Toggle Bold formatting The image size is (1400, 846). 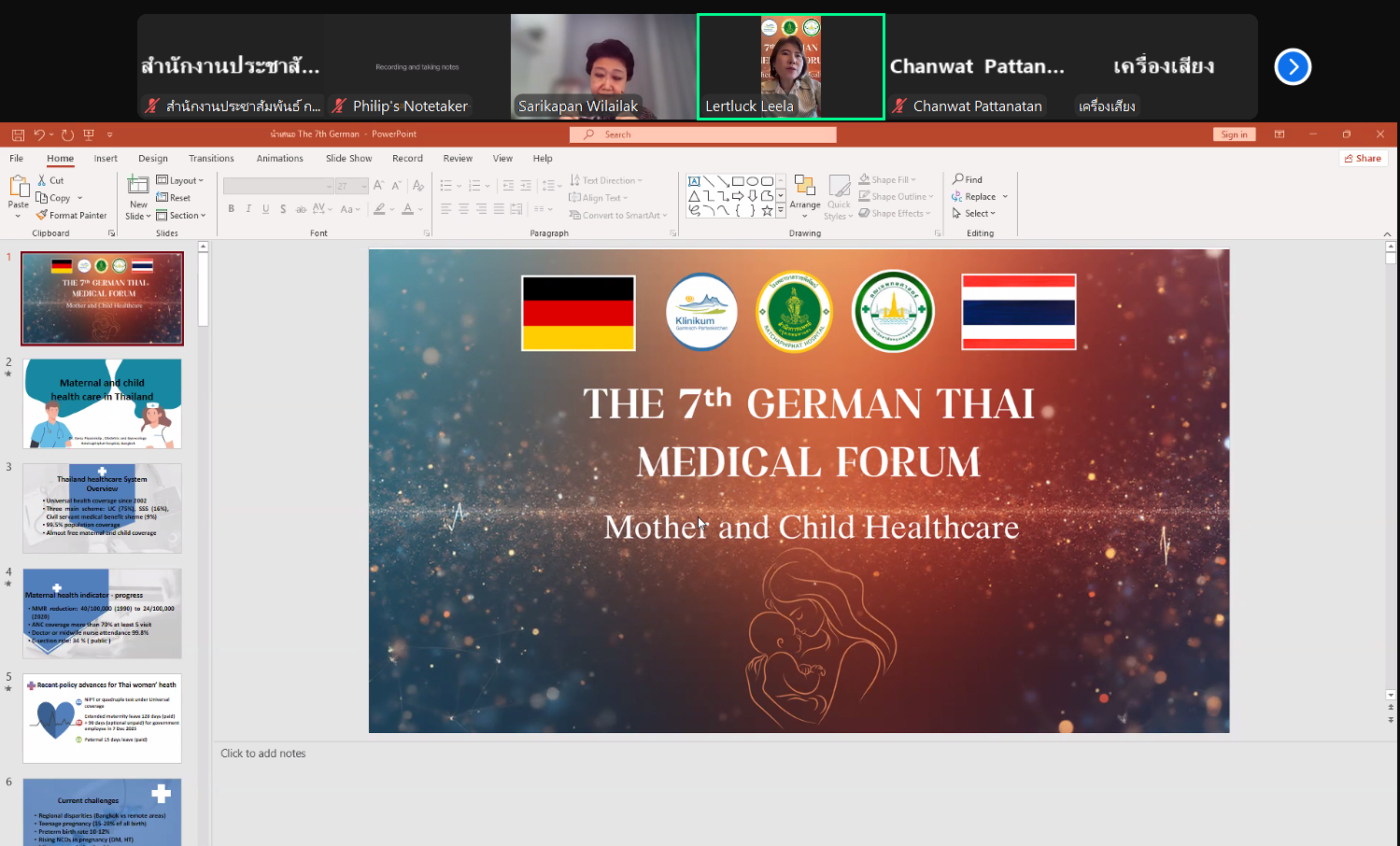coord(232,209)
